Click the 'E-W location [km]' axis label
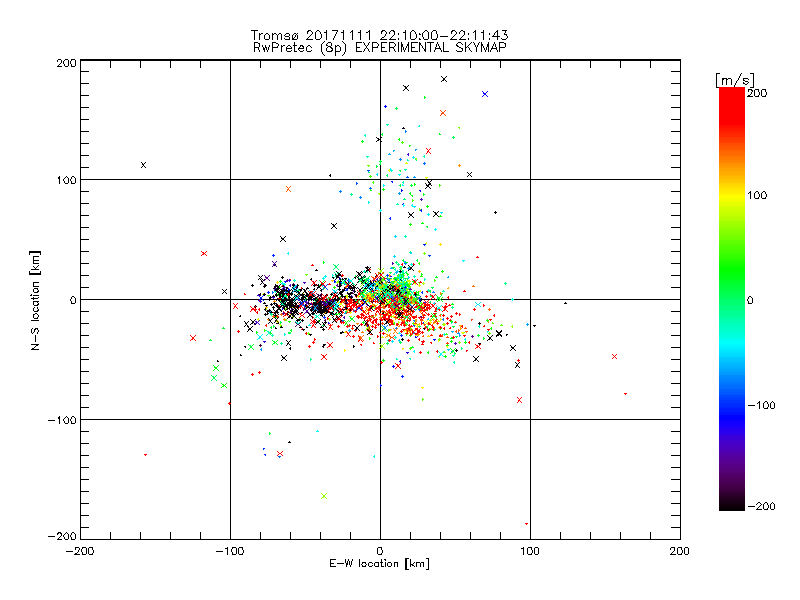This screenshot has width=800, height=600. pos(379,564)
